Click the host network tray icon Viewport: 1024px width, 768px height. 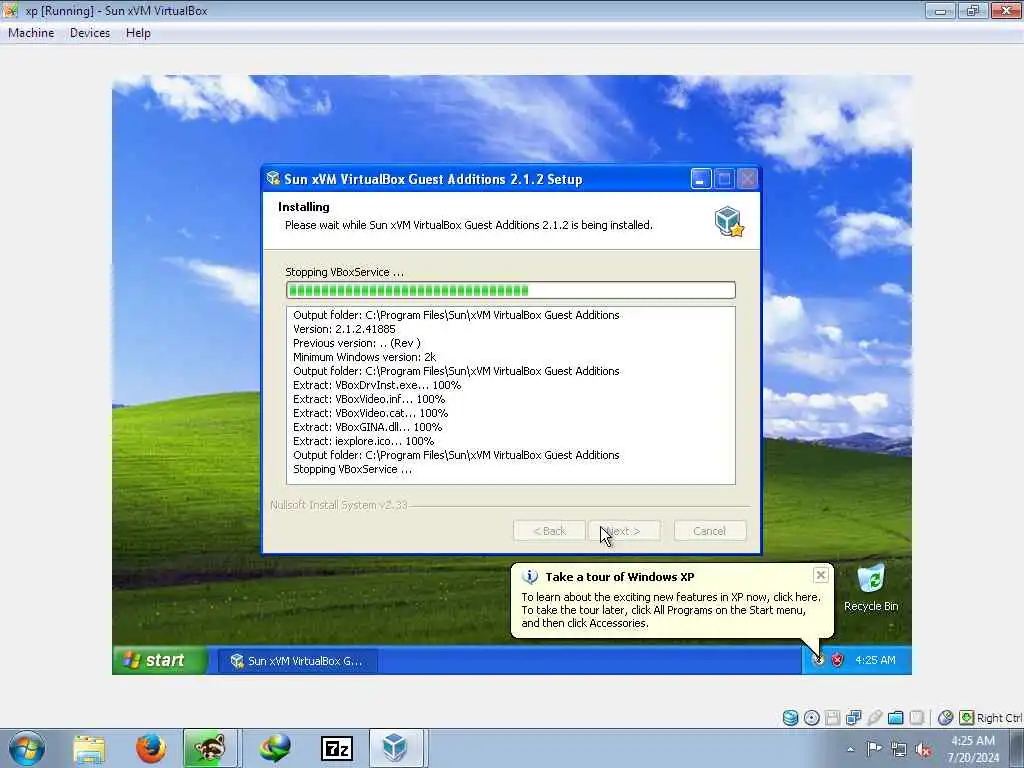click(899, 750)
